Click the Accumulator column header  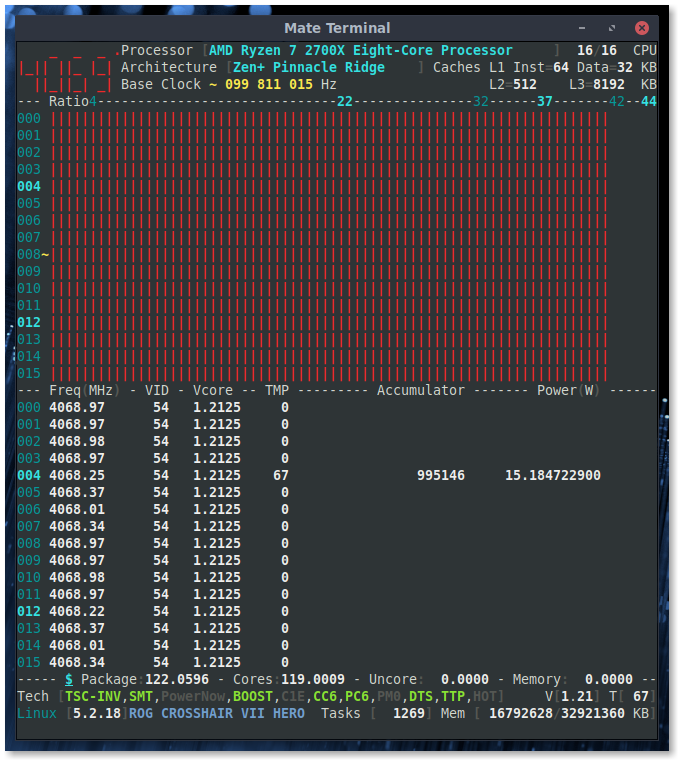tap(421, 391)
